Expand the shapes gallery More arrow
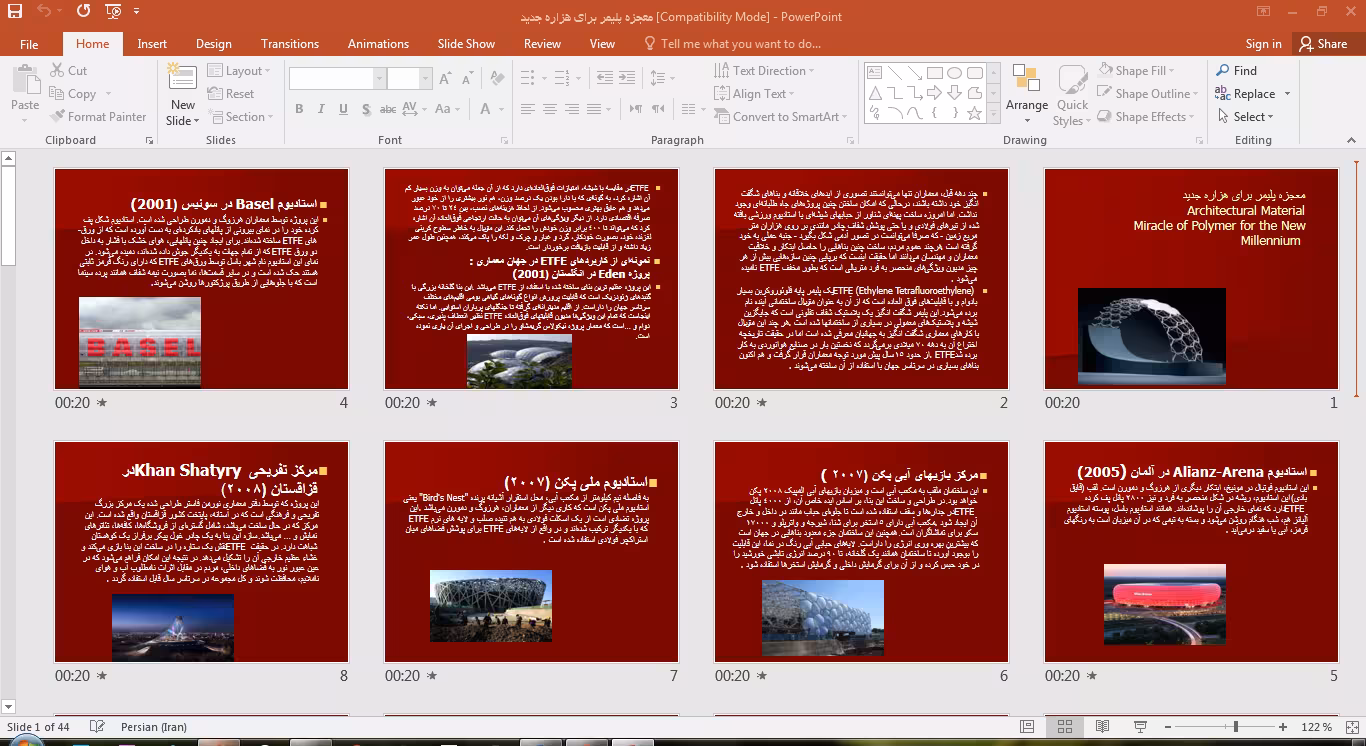The width and height of the screenshot is (1366, 746). 995,114
